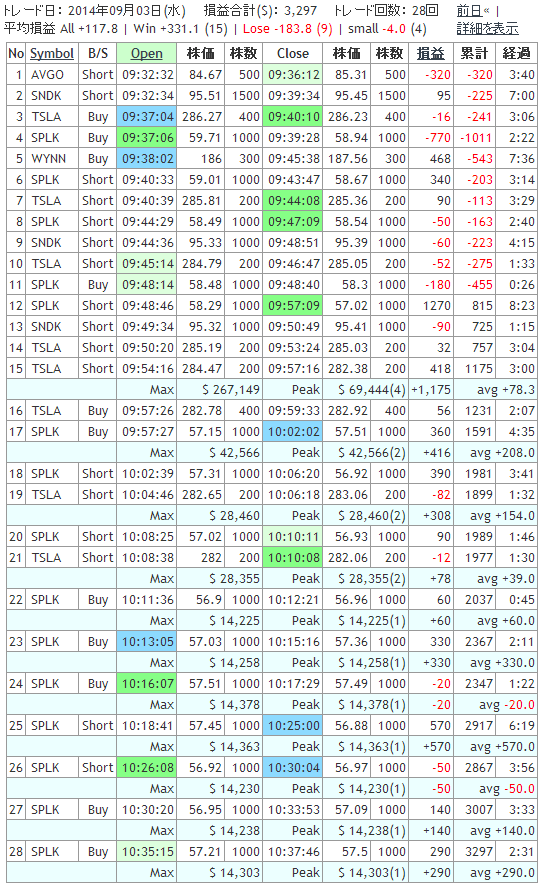The image size is (543, 887).
Task: Click the avg +78.3 value
Action: click(506, 390)
